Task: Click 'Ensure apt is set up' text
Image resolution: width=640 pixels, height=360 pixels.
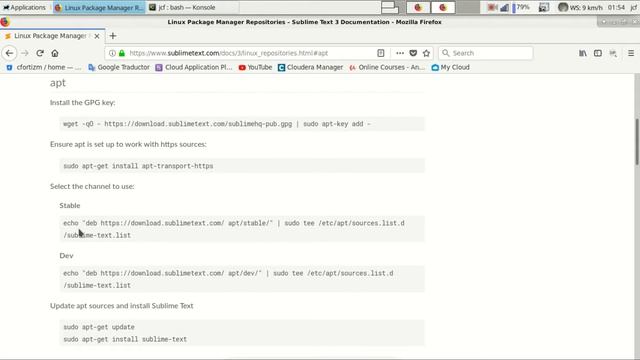Action: tap(128, 144)
